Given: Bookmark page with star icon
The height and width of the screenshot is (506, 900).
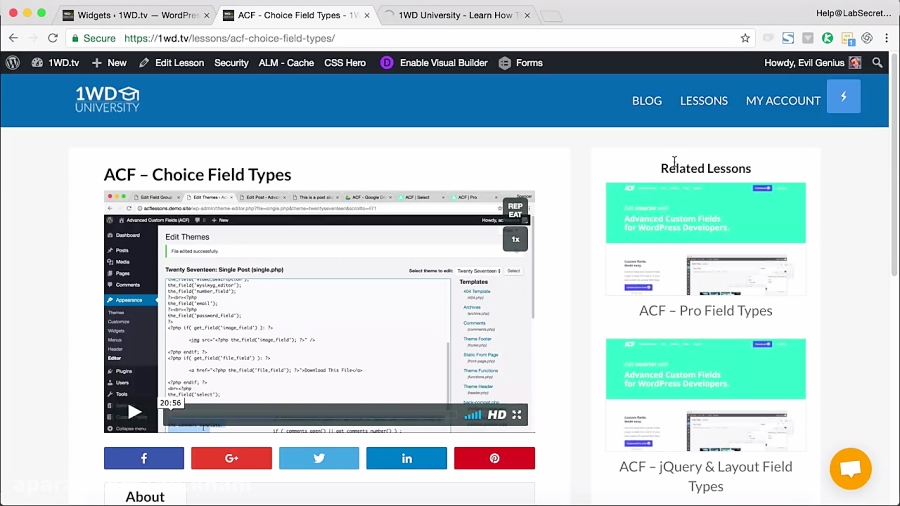Looking at the screenshot, I should (x=745, y=38).
